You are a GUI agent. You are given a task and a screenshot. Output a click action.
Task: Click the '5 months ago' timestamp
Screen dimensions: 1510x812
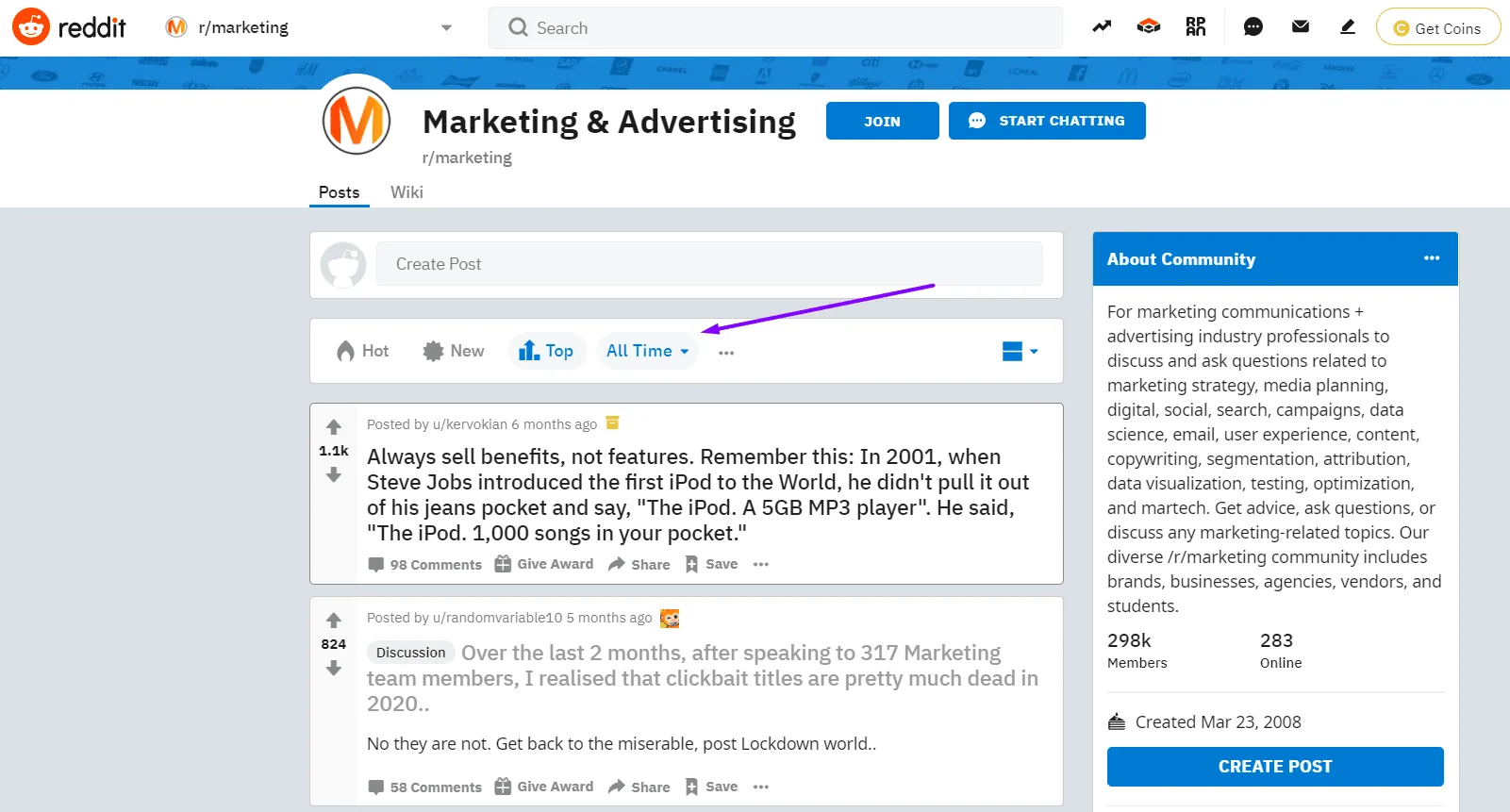(x=609, y=618)
